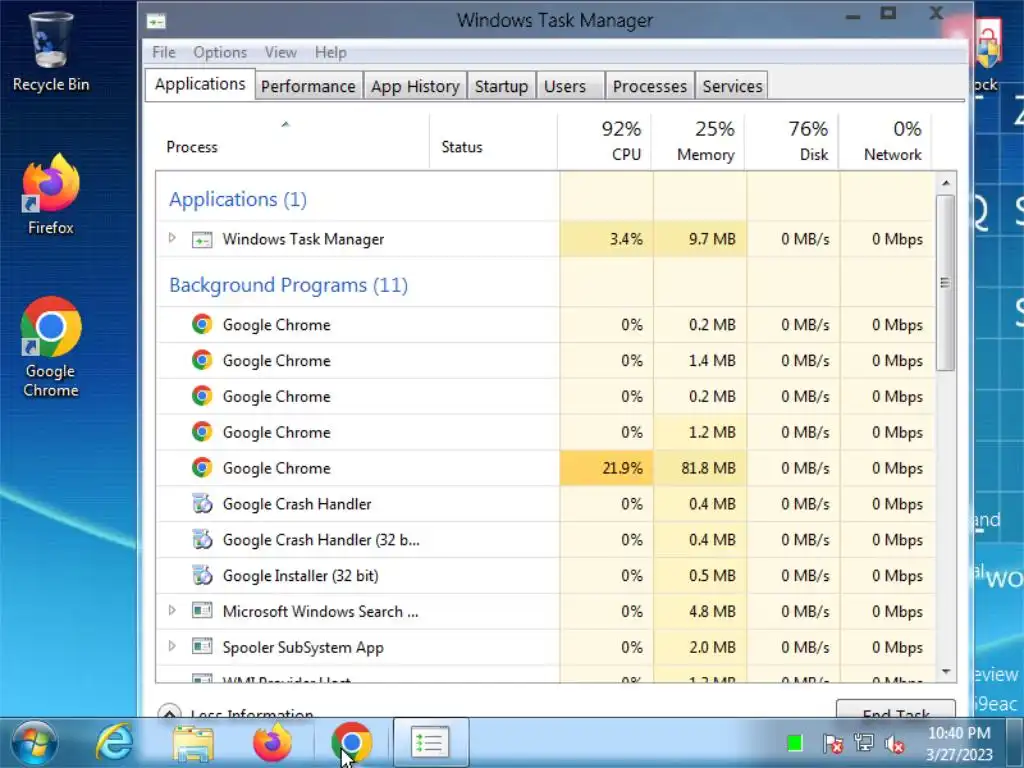Switch to the Startup tab

(x=502, y=86)
